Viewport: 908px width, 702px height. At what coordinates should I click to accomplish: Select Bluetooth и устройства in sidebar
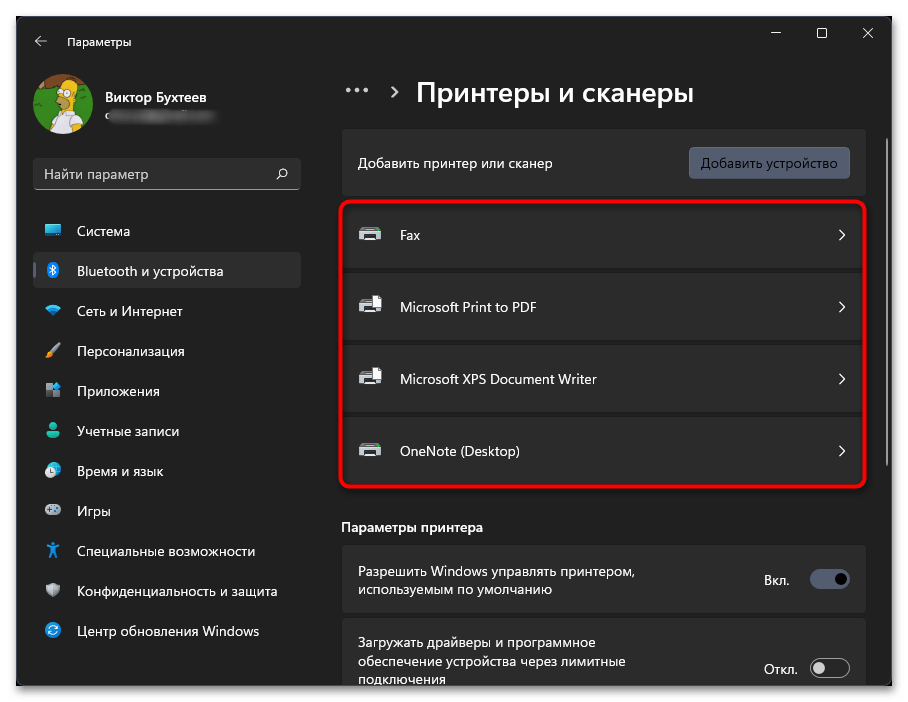[167, 270]
